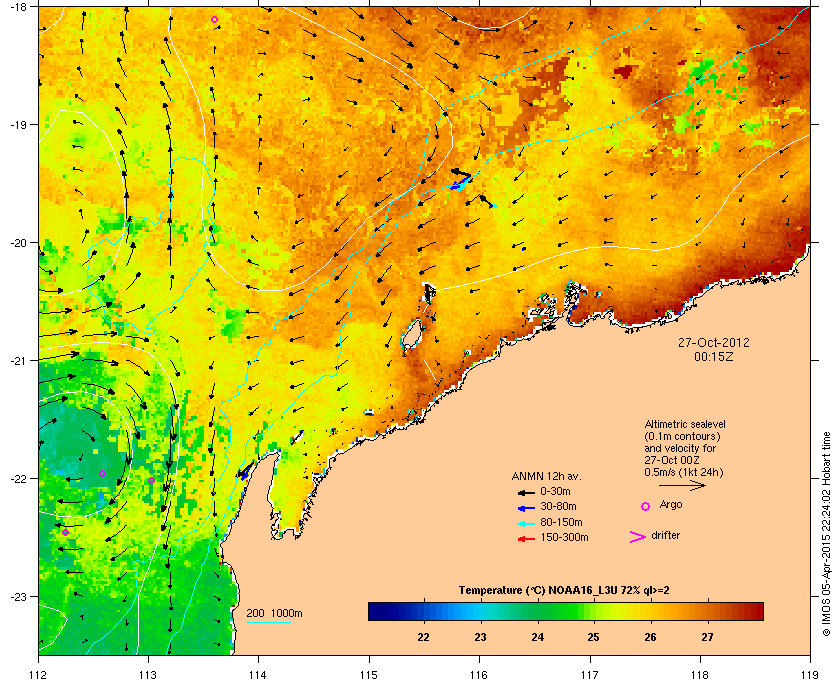Click the colorbar tick label 26
840x680 pixels.
point(650,637)
